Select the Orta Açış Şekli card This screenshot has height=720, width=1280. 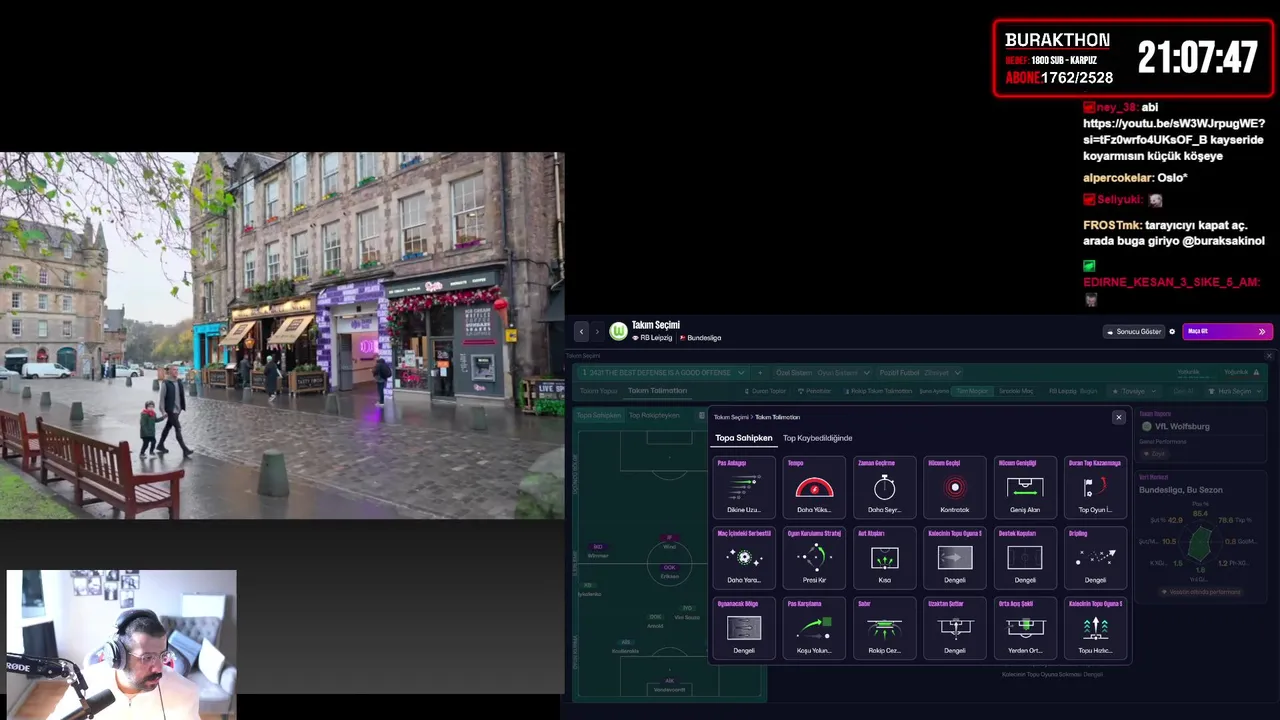1025,628
